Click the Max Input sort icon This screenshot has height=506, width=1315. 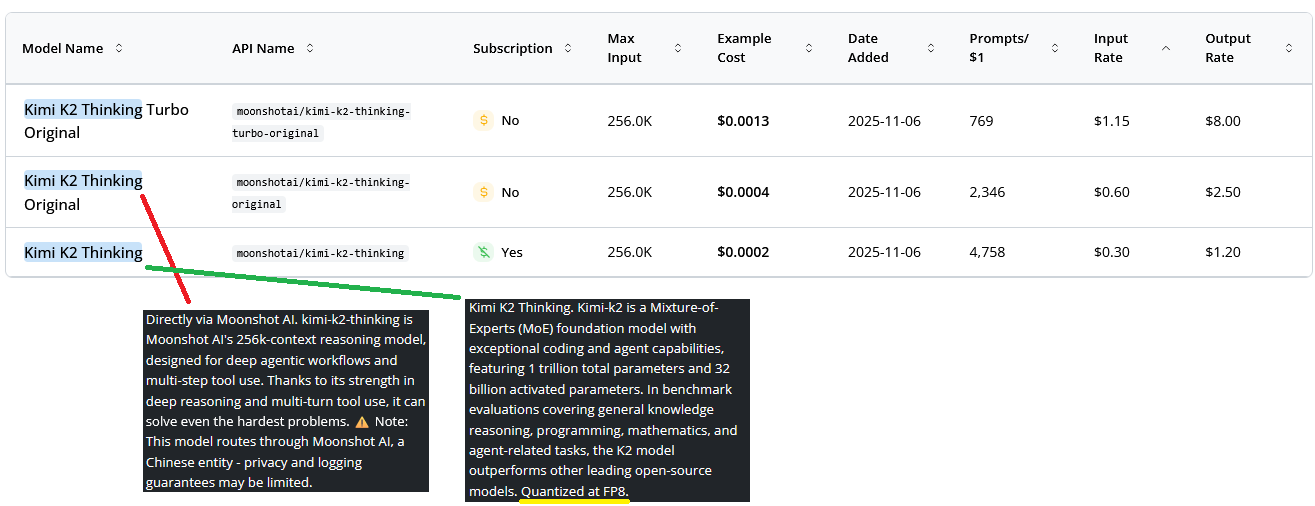[678, 48]
